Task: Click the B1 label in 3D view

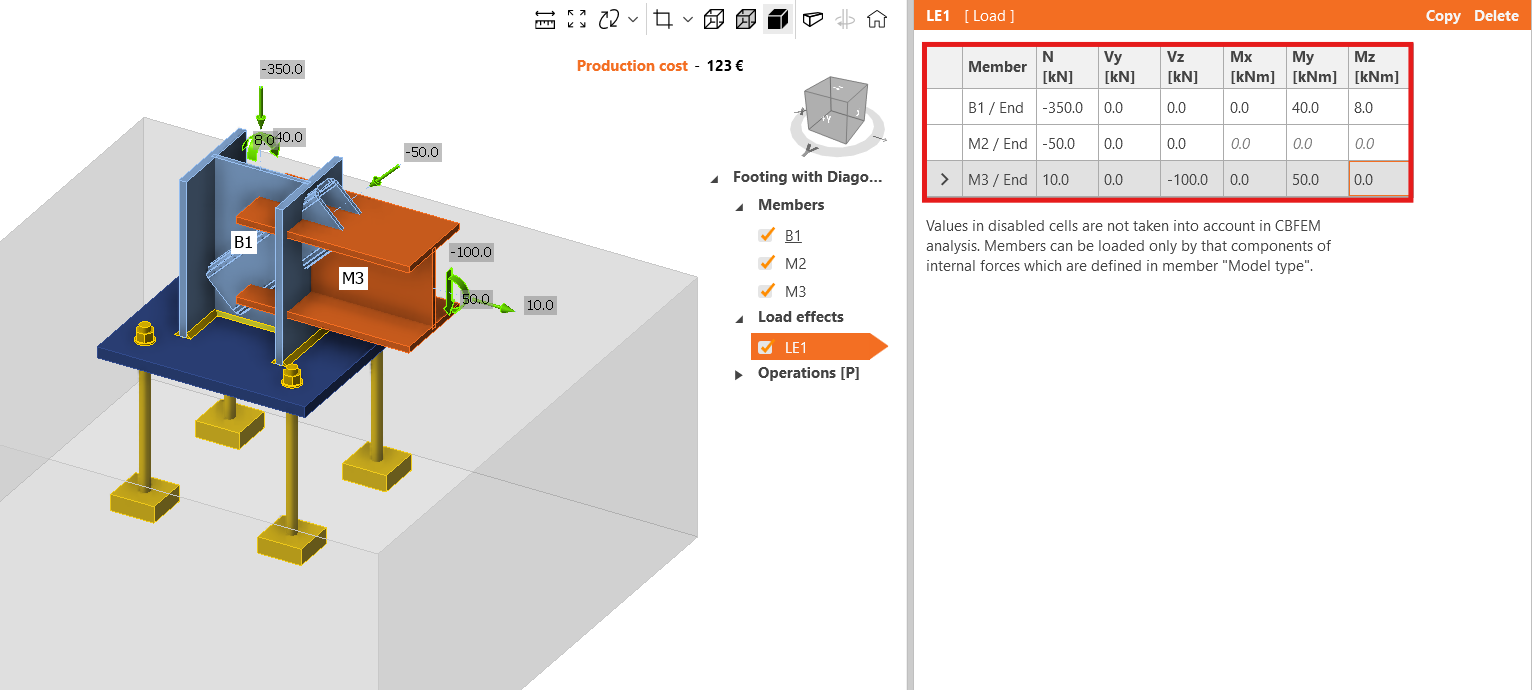Action: tap(243, 242)
